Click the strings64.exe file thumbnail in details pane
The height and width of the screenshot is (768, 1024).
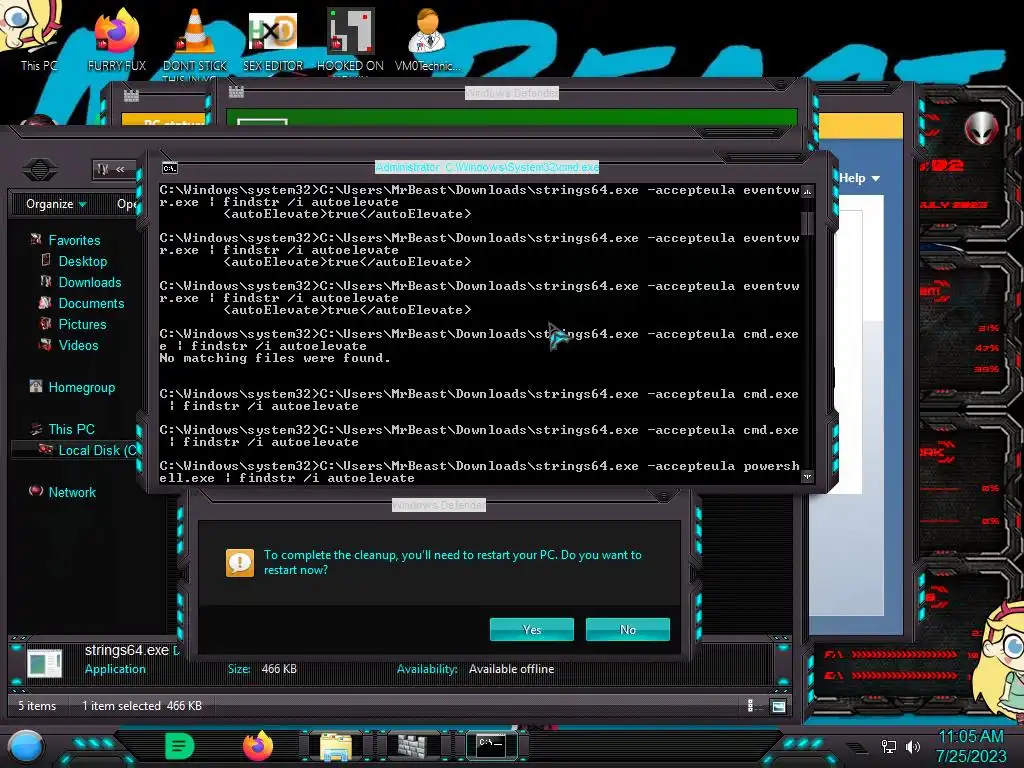click(x=44, y=664)
